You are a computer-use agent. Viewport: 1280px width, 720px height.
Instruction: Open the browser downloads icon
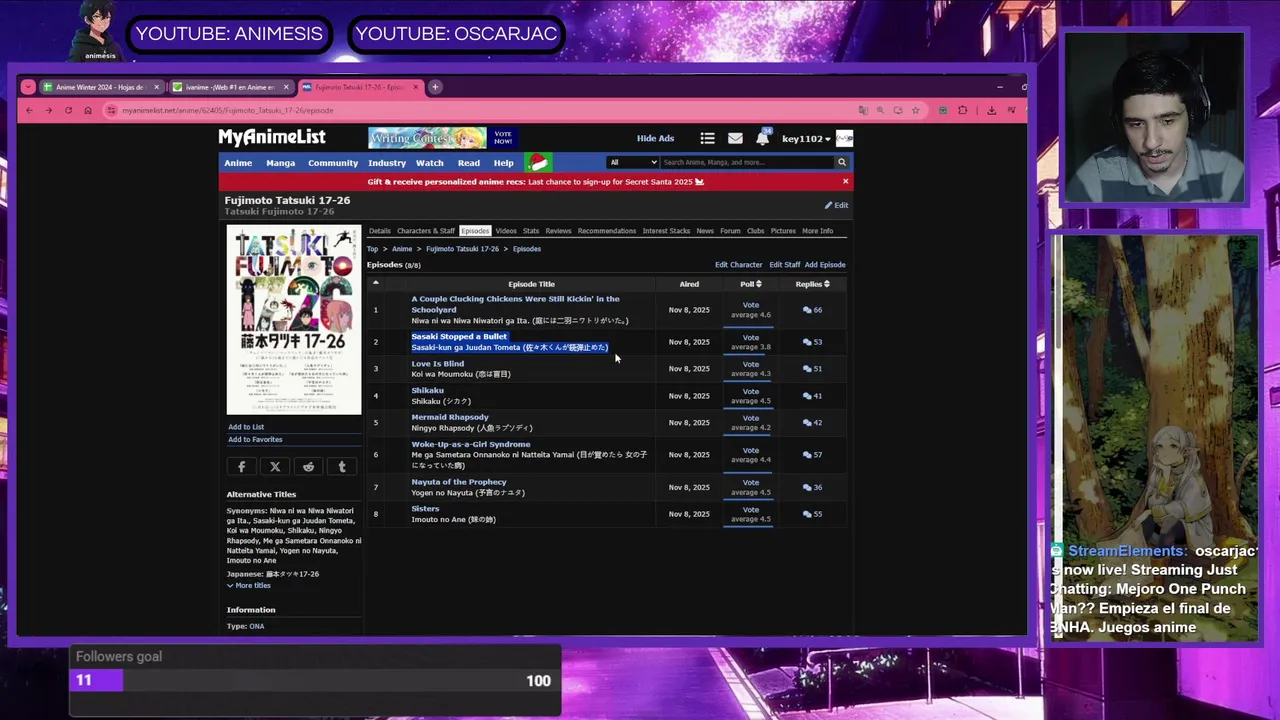click(991, 110)
